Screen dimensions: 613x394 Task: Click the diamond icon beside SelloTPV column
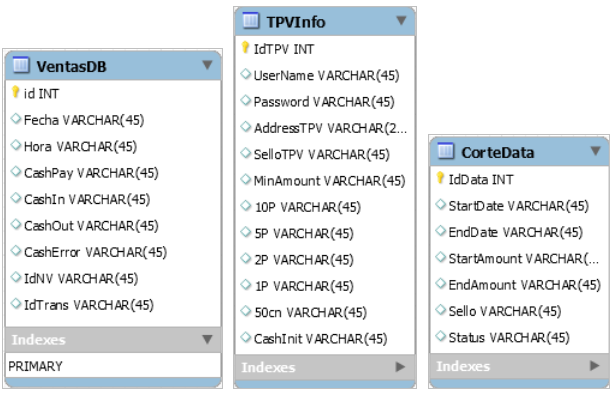246,153
